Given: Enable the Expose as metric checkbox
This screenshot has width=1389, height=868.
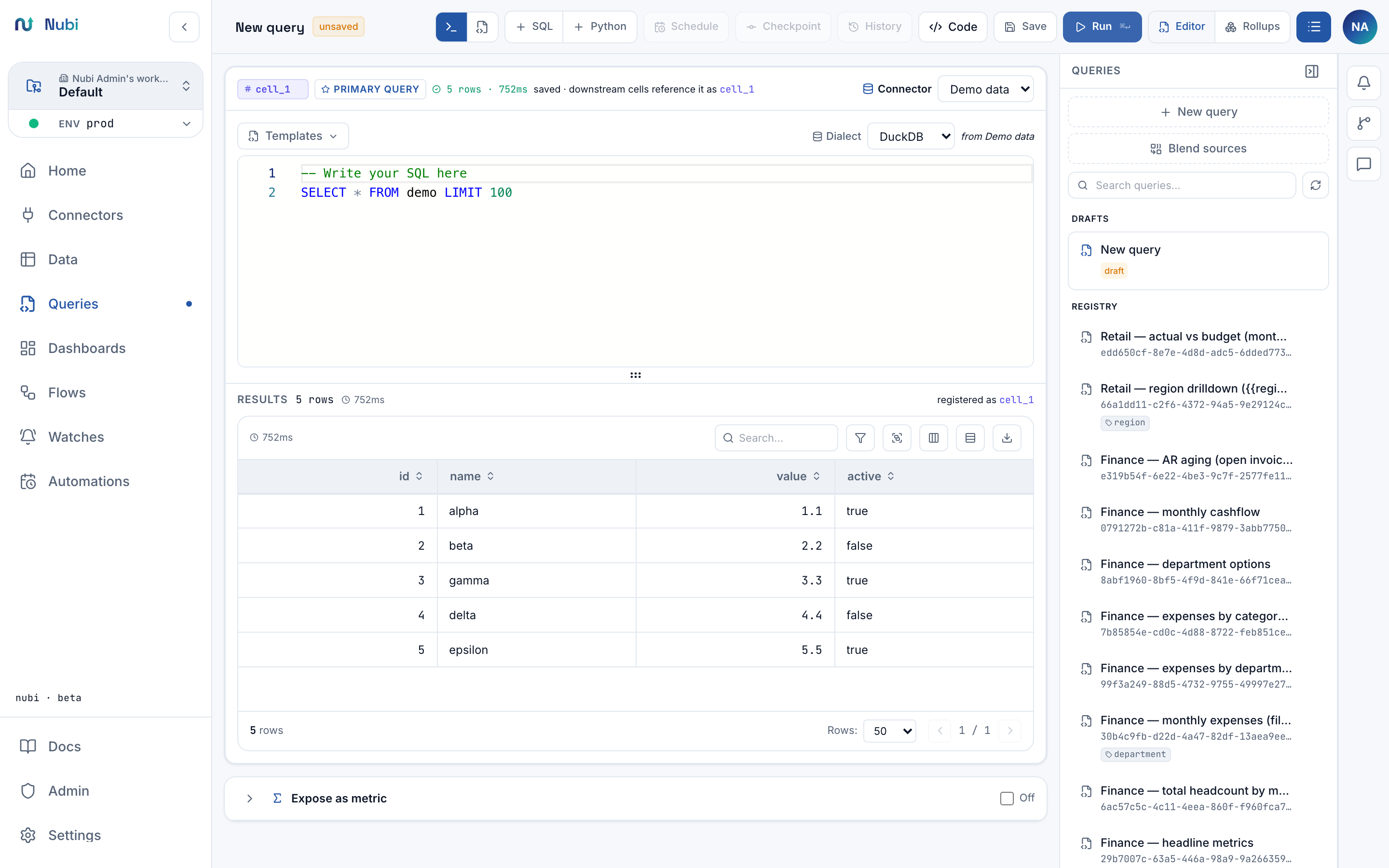Looking at the screenshot, I should tap(1007, 799).
